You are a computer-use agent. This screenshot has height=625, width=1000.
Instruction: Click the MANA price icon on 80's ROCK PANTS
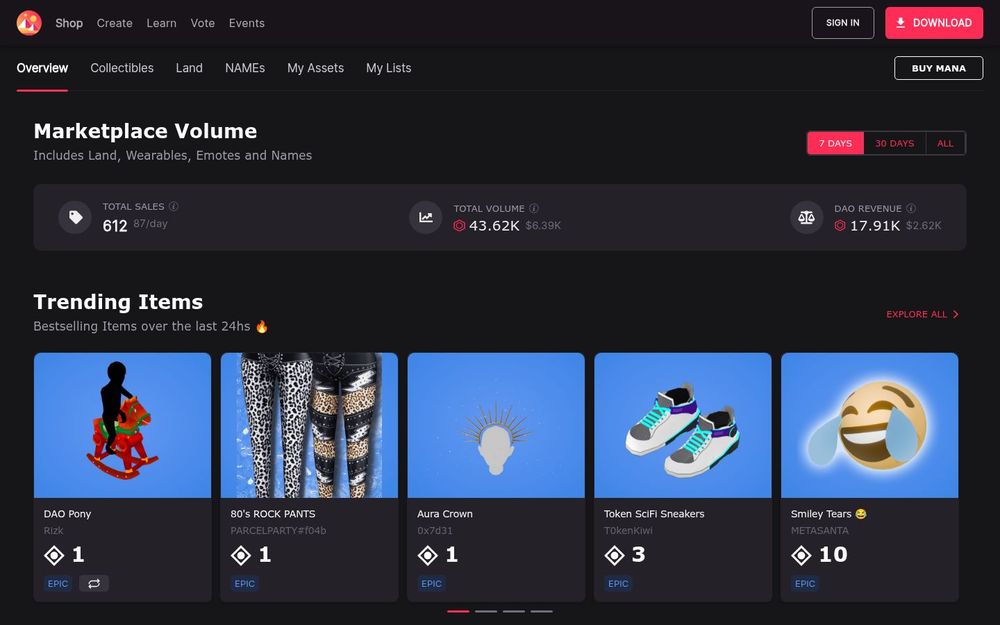tap(241, 555)
